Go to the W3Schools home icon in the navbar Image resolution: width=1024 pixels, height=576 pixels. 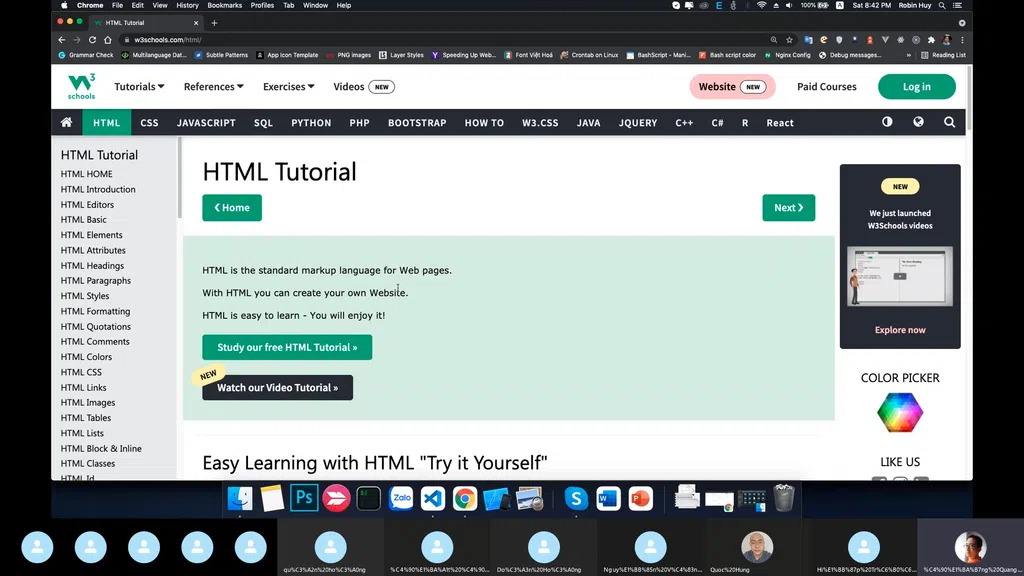[67, 122]
